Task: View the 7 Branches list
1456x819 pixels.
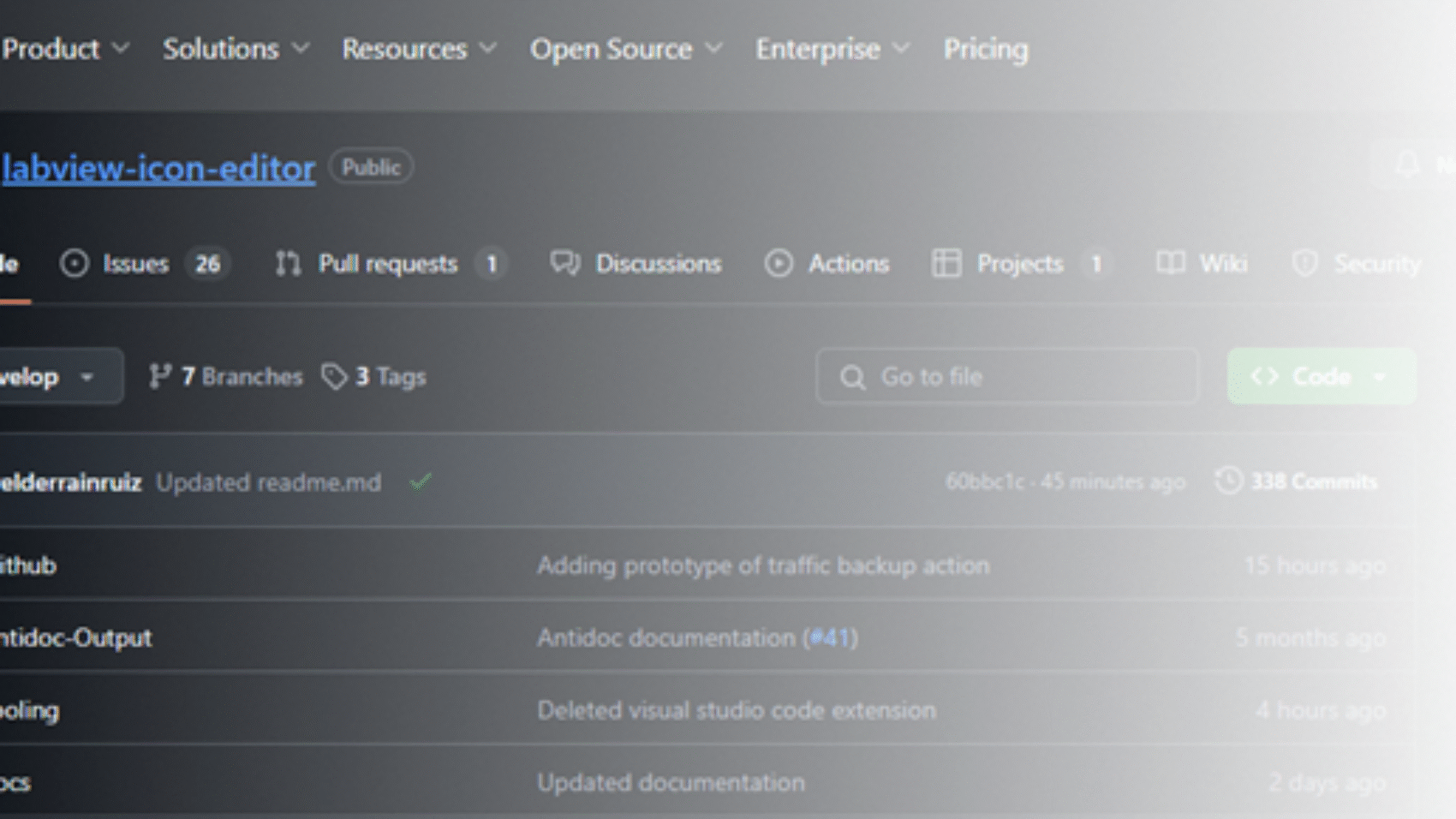Action: click(225, 376)
